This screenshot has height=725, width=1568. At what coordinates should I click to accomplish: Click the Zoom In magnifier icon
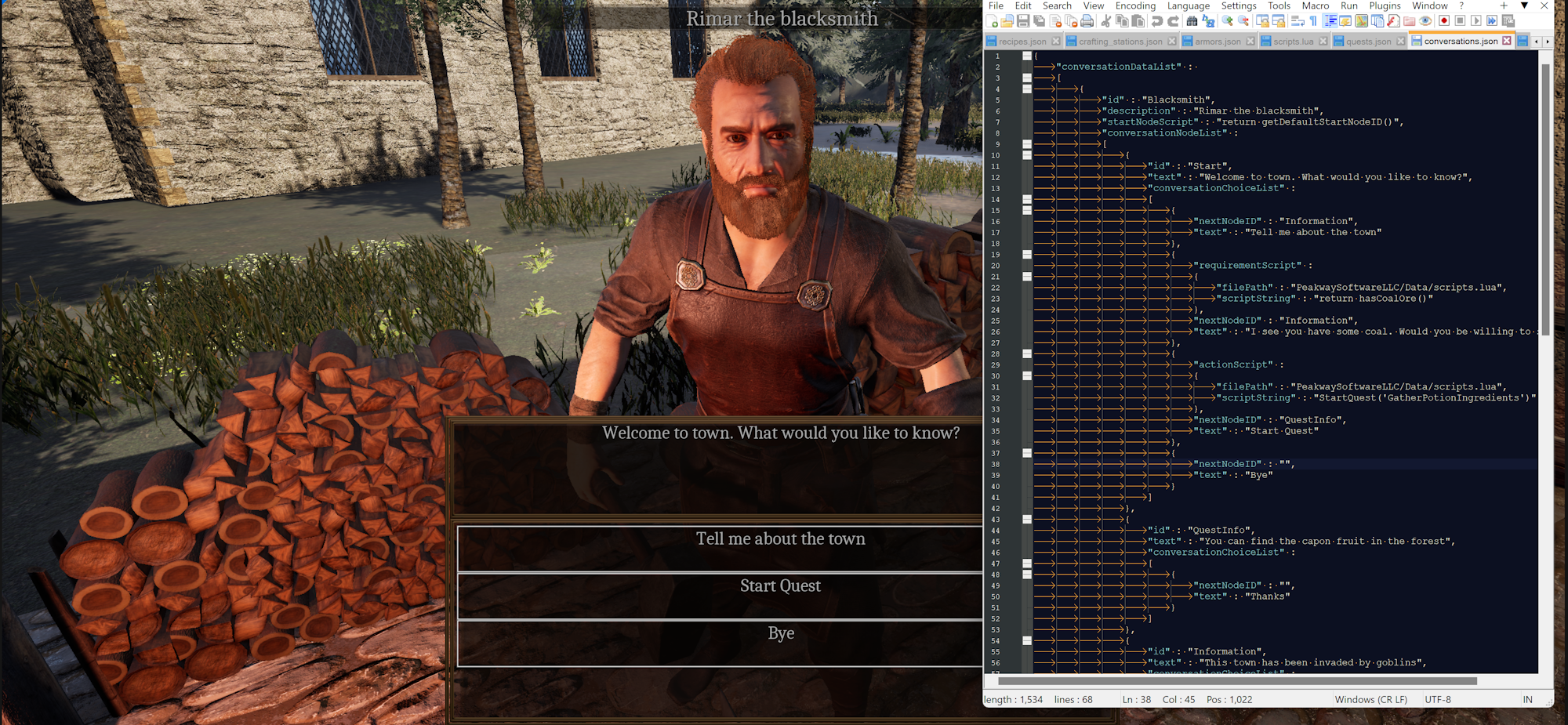tap(1227, 21)
